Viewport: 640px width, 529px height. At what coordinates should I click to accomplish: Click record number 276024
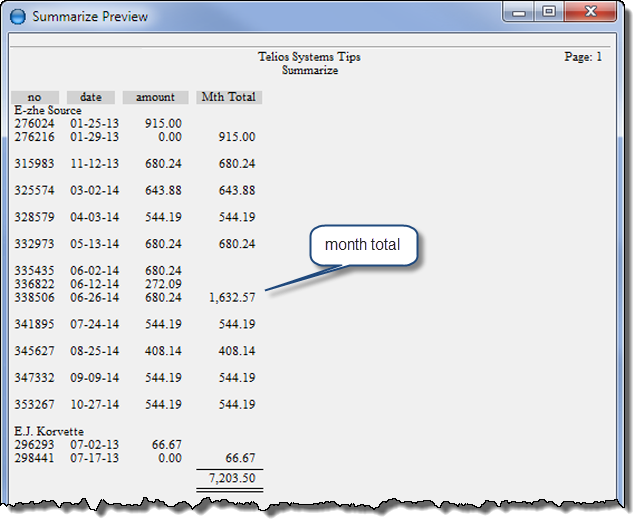click(33, 123)
